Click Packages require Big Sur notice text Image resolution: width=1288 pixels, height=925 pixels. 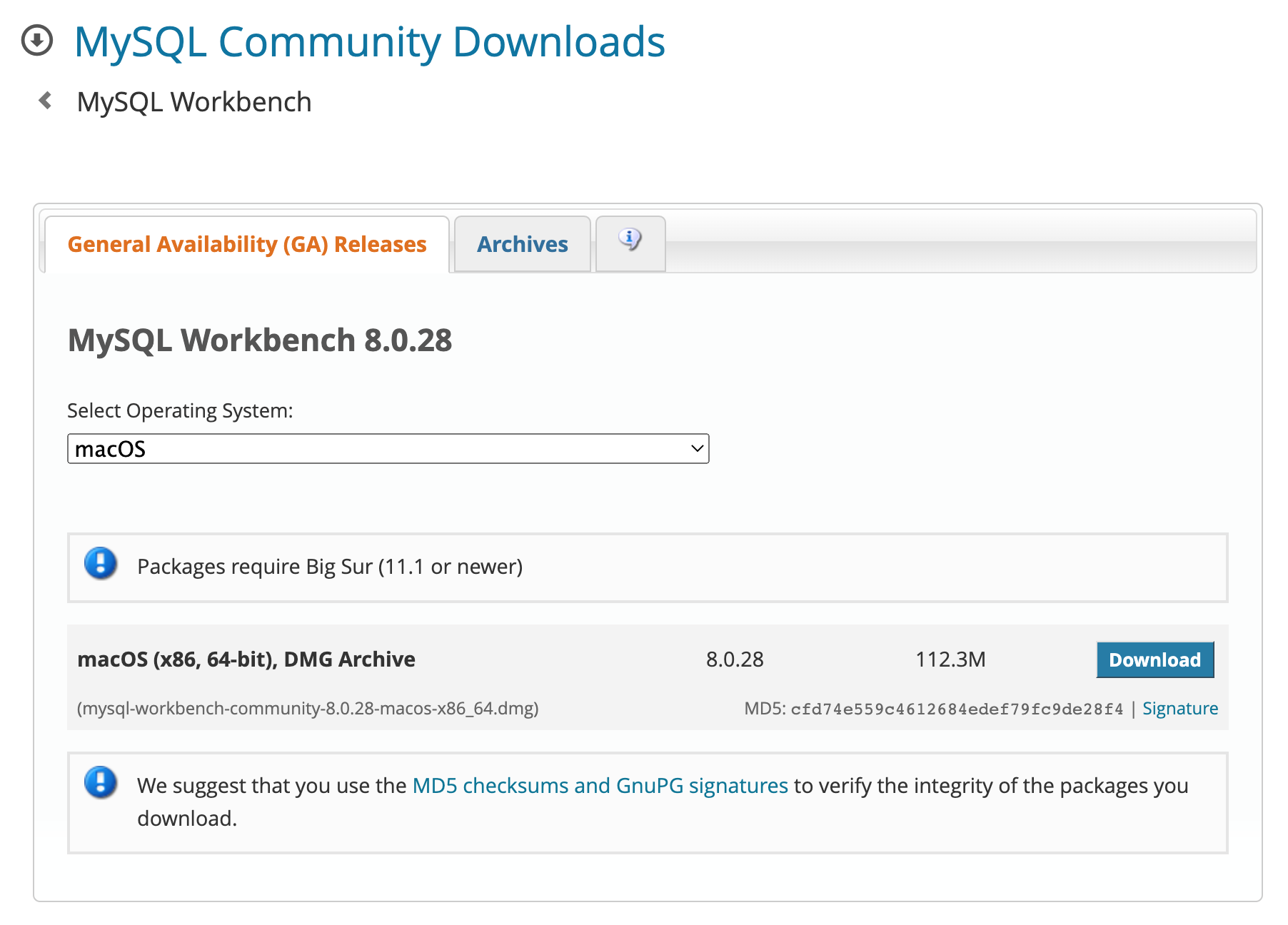coord(330,567)
